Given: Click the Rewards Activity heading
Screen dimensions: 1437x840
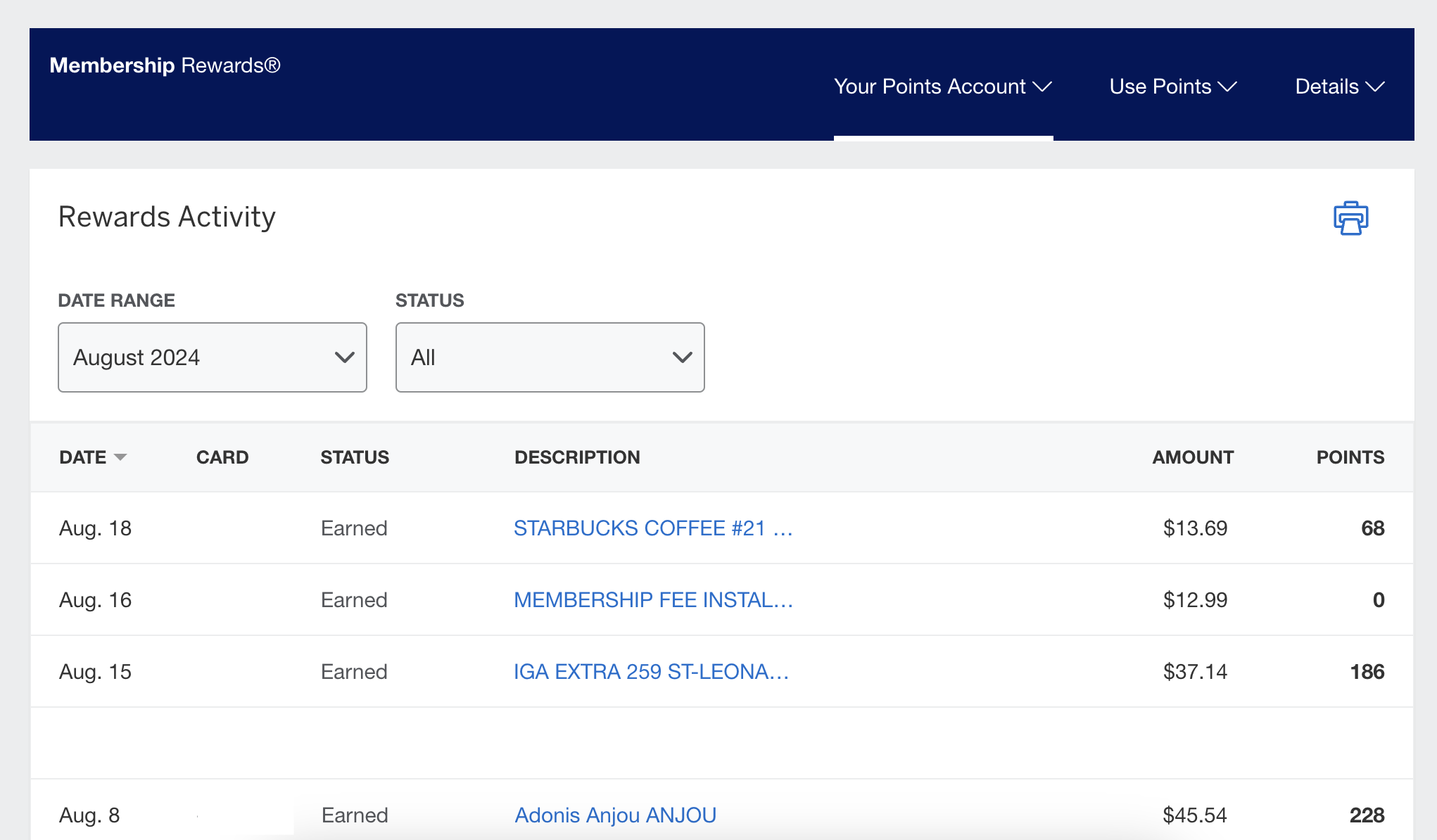Looking at the screenshot, I should point(167,217).
